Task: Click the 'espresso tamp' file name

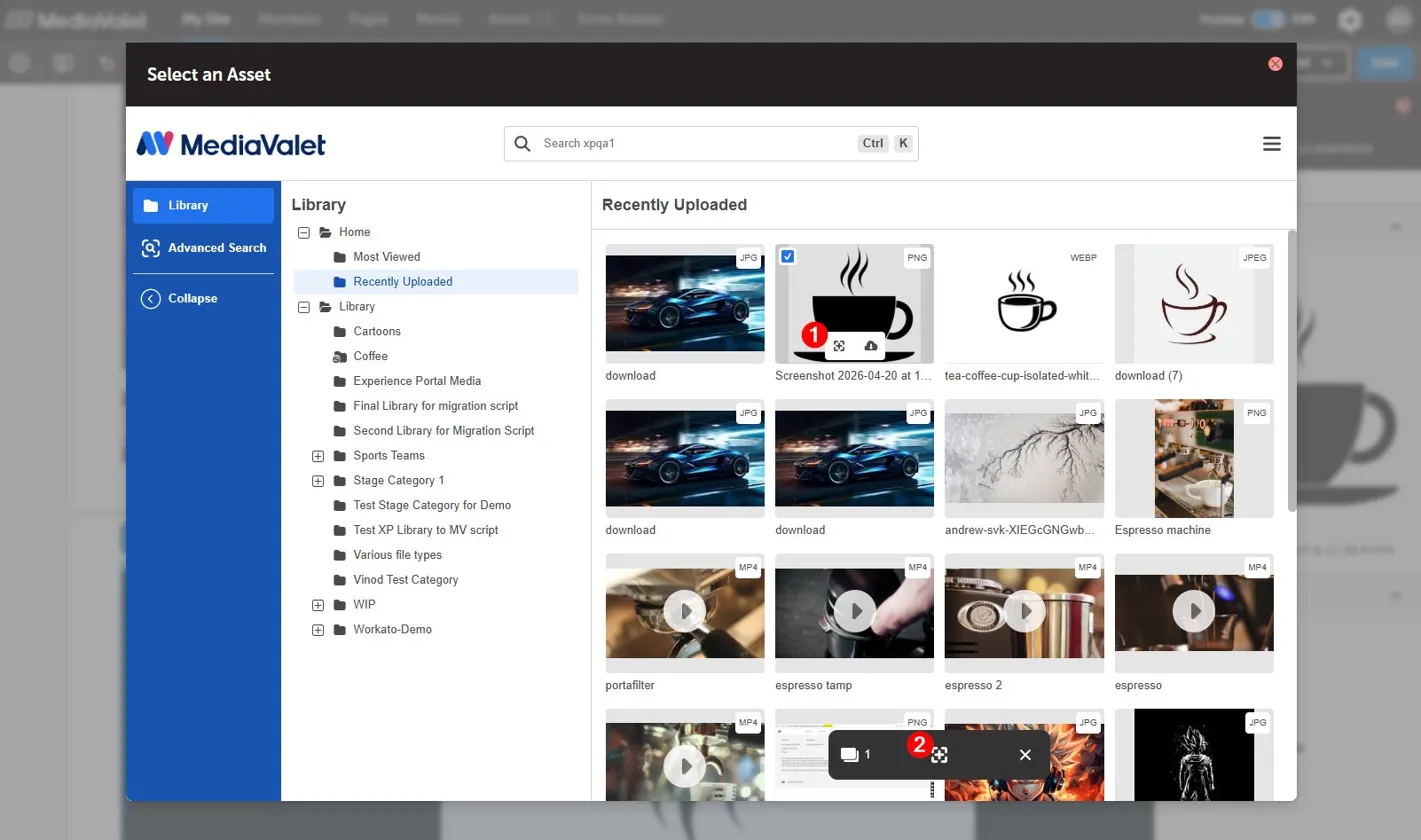Action: coord(813,686)
